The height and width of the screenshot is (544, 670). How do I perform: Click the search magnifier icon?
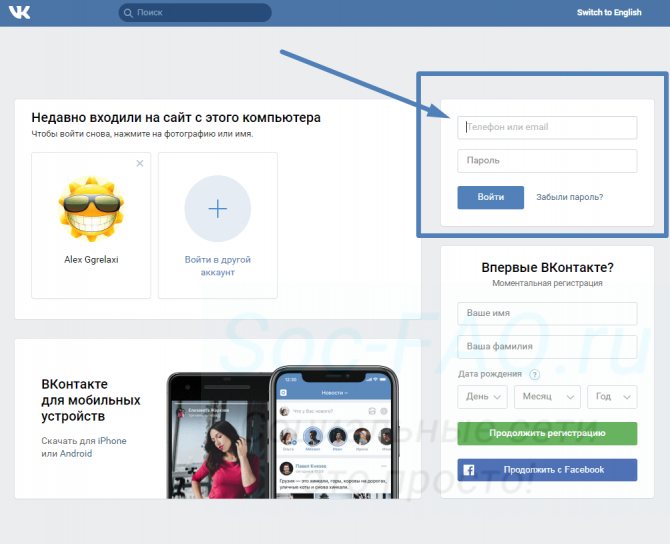point(128,13)
